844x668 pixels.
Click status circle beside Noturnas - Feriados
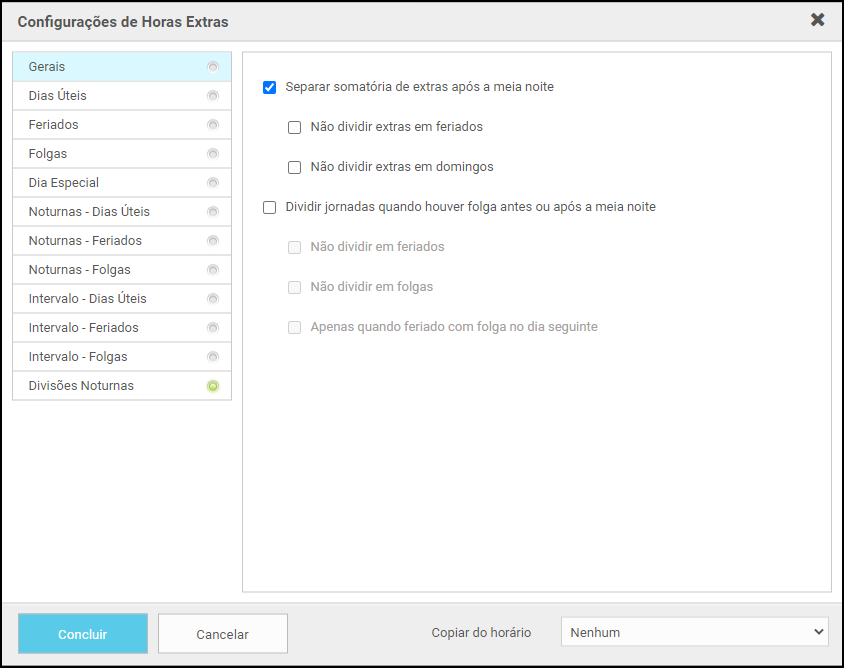click(x=212, y=241)
